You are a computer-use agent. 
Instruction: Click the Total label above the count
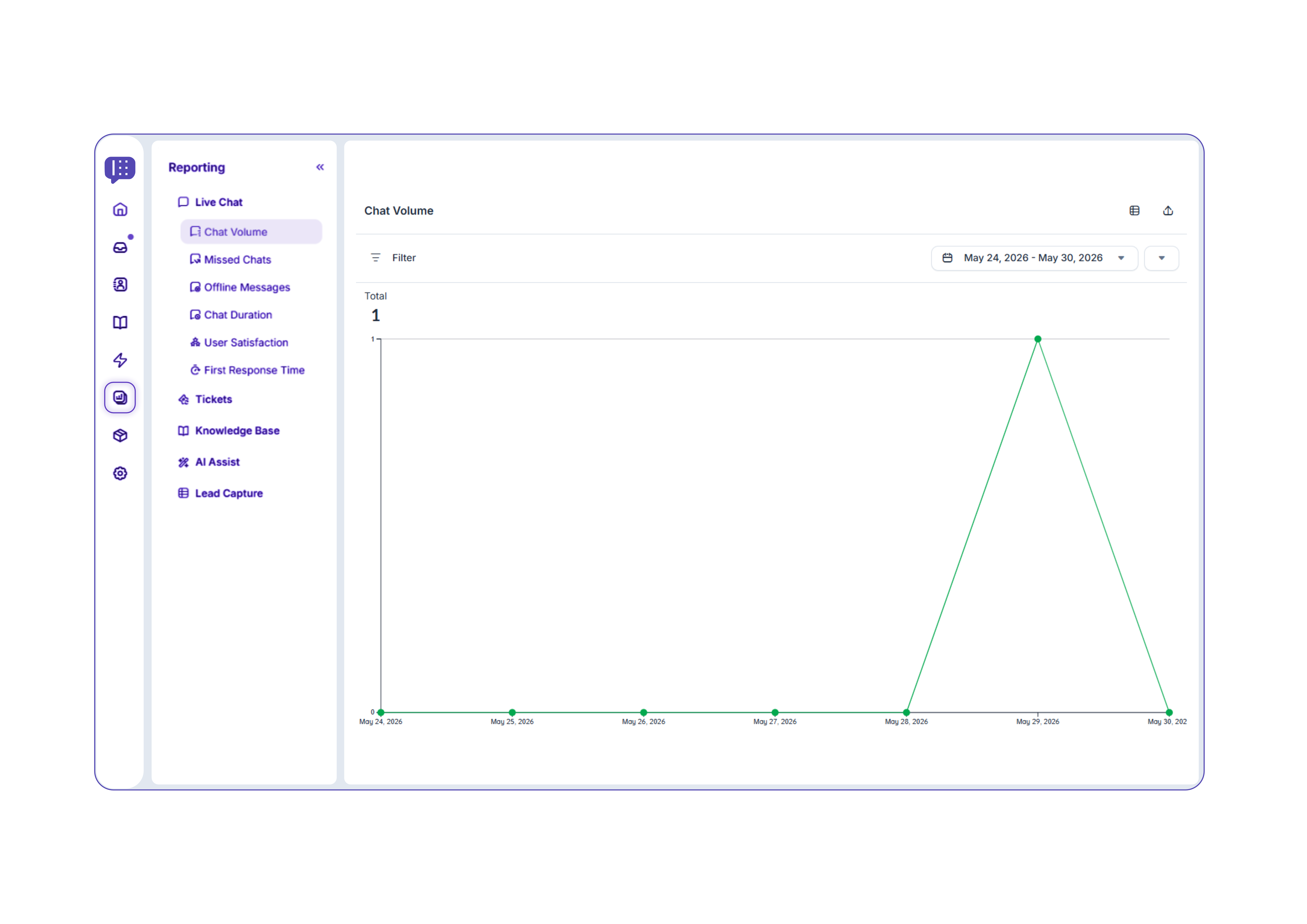coord(376,297)
